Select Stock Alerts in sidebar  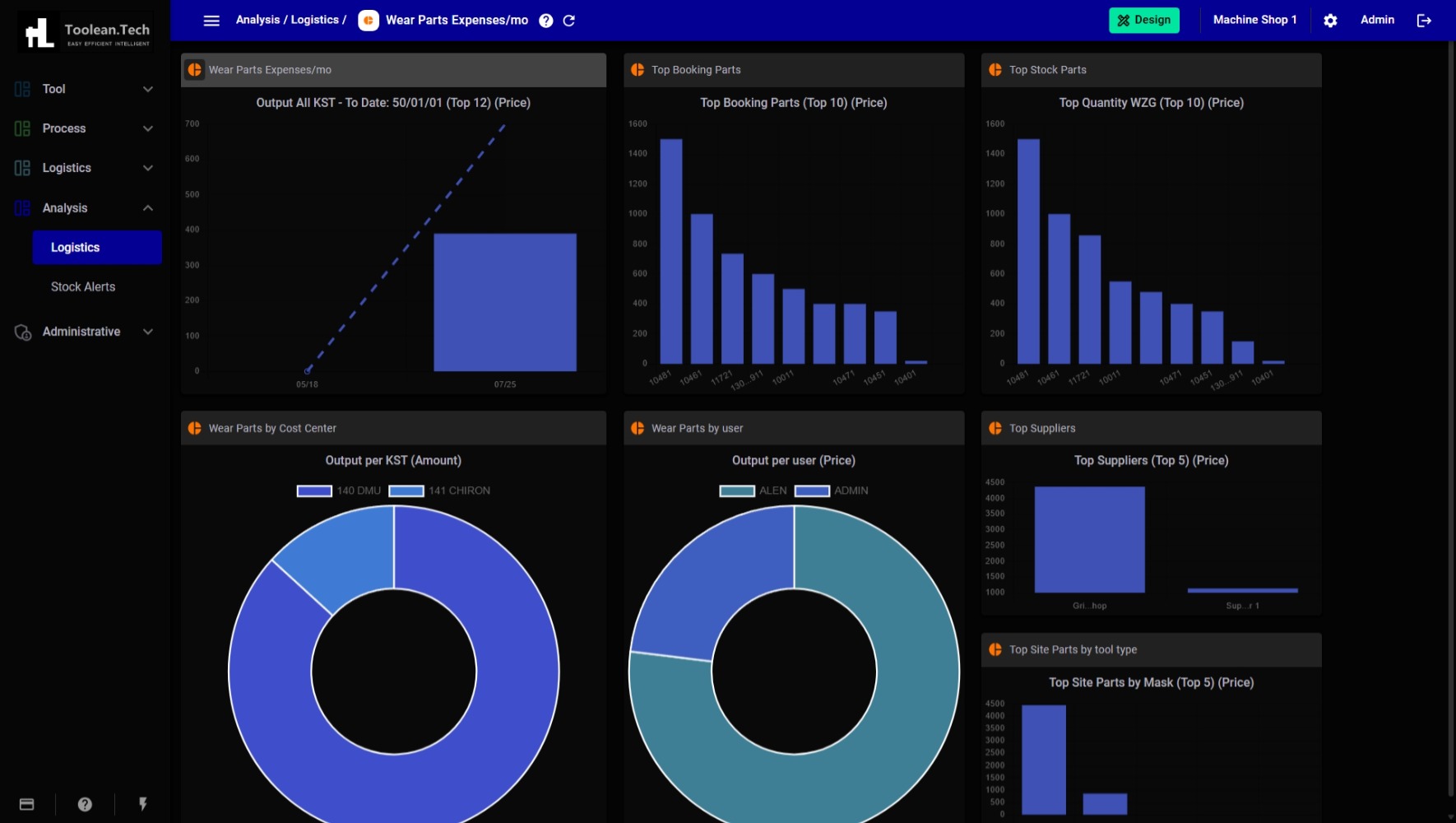point(83,287)
